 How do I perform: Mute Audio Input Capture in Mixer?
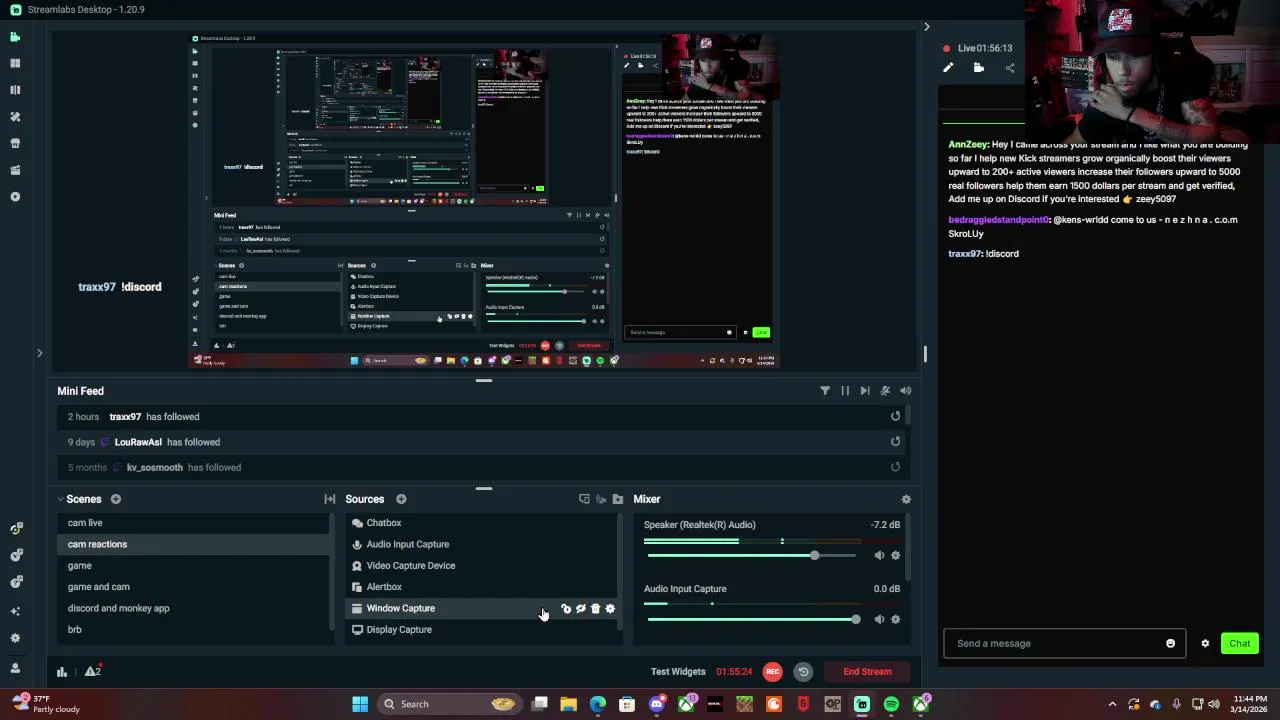[x=879, y=620]
